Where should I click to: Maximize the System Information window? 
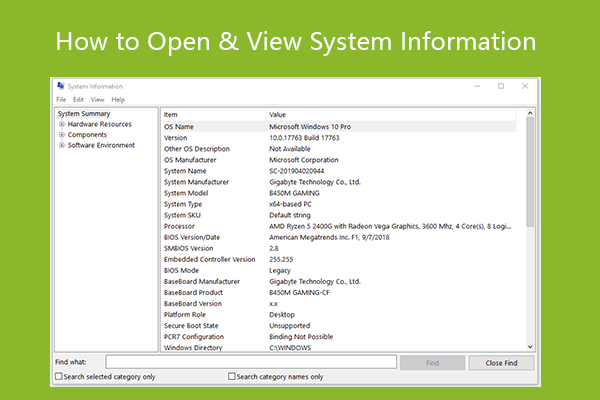coord(501,86)
